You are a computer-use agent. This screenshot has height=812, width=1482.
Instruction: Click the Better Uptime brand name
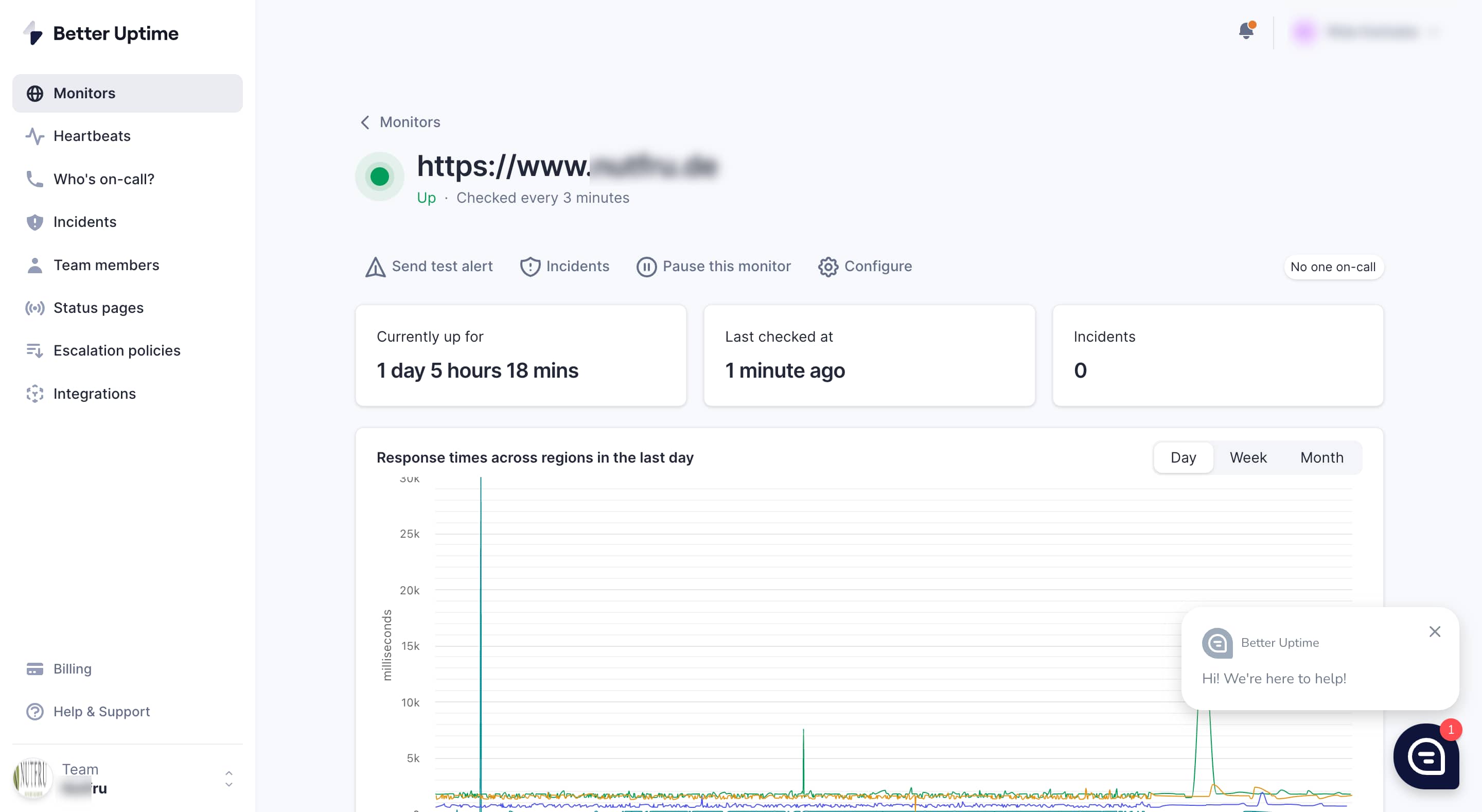(x=116, y=33)
